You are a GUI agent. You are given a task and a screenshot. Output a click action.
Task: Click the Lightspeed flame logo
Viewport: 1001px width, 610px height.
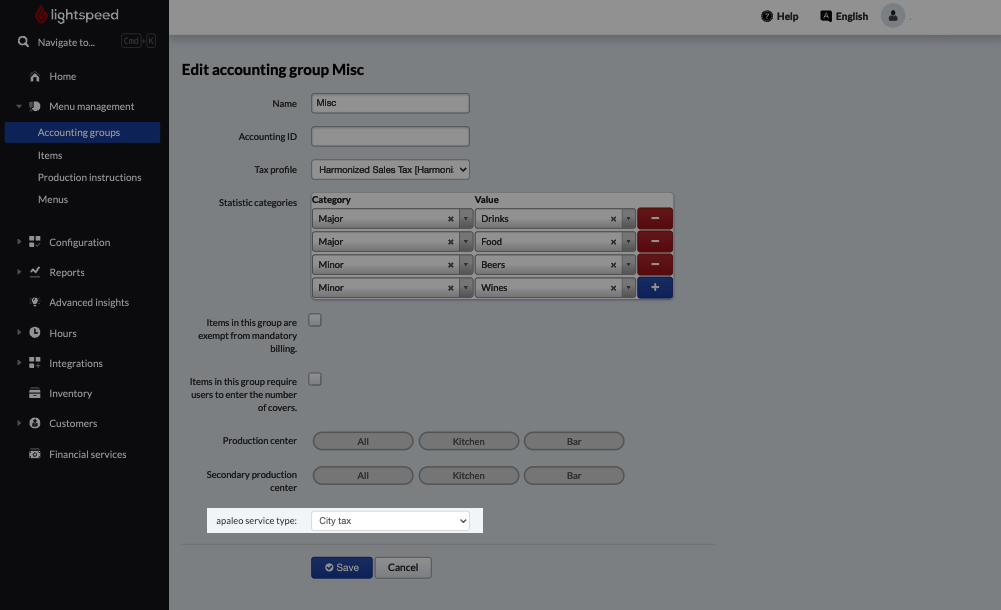pos(41,14)
